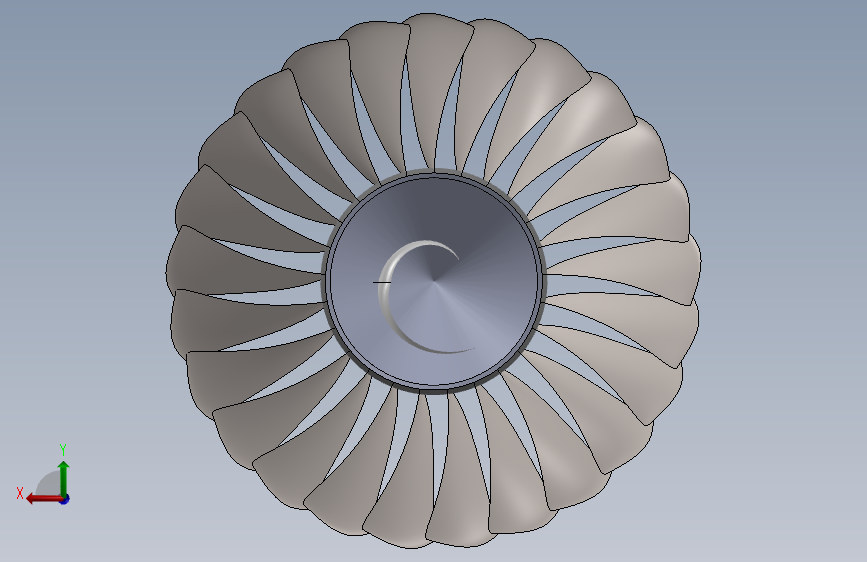Click the green Y axis arrow of the triad
Viewport: 867px width, 562px height.
click(x=64, y=479)
